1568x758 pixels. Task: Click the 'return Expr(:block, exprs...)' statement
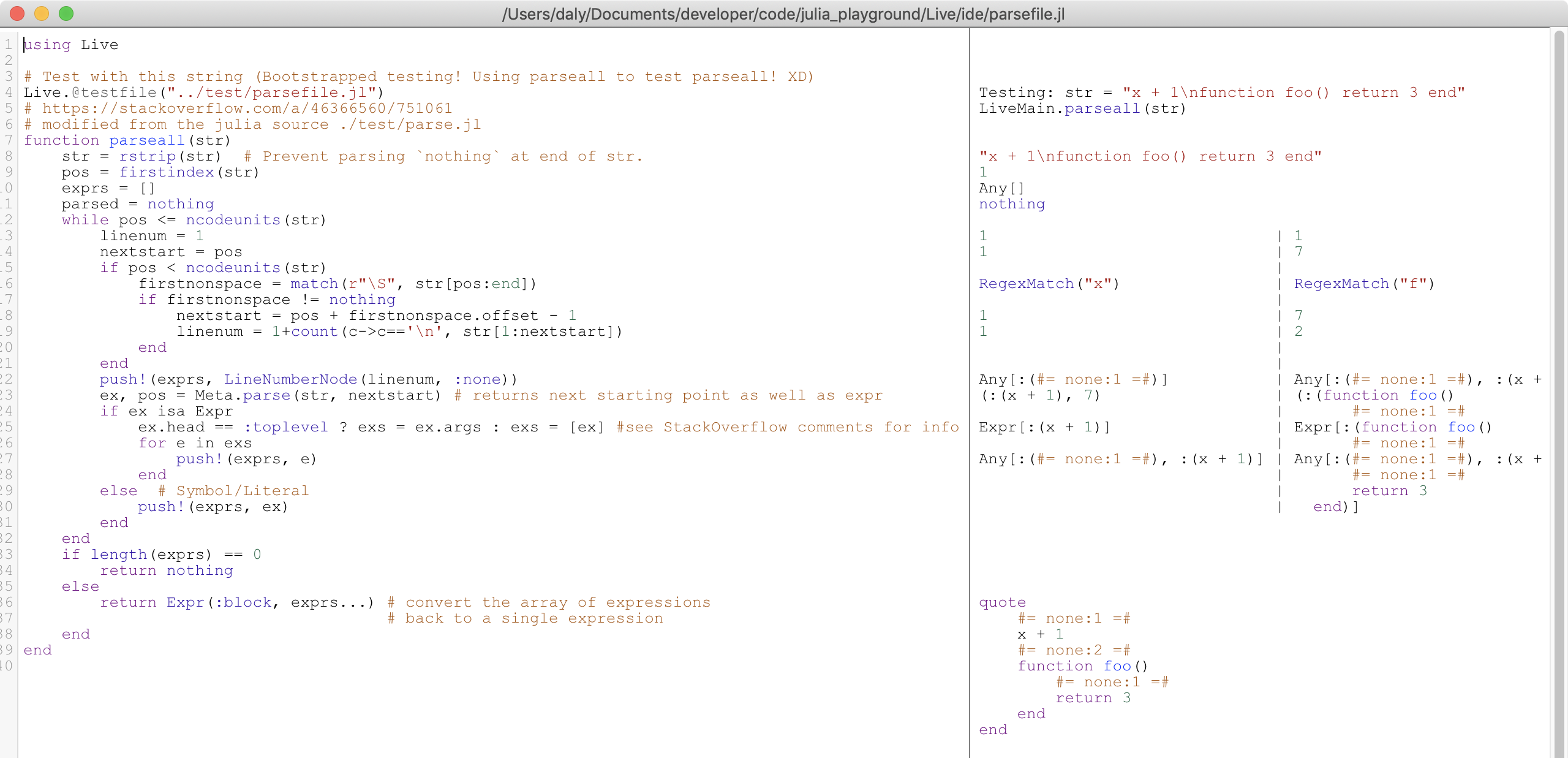tap(236, 602)
